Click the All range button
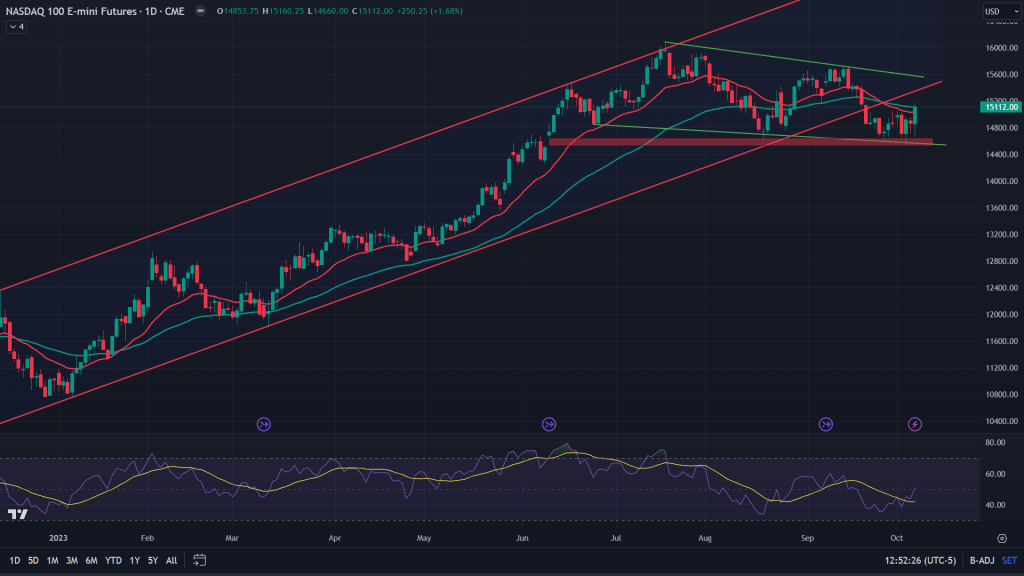 pyautogui.click(x=171, y=559)
